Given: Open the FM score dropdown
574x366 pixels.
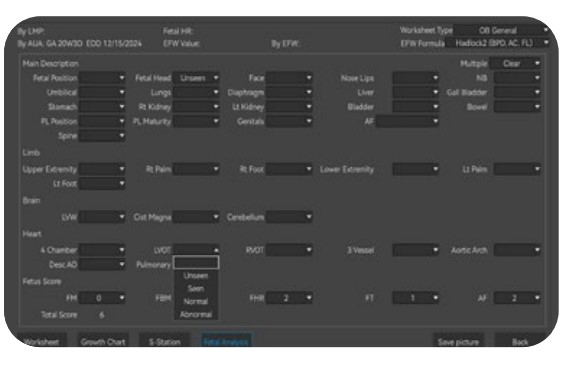Looking at the screenshot, I should 102,298.
